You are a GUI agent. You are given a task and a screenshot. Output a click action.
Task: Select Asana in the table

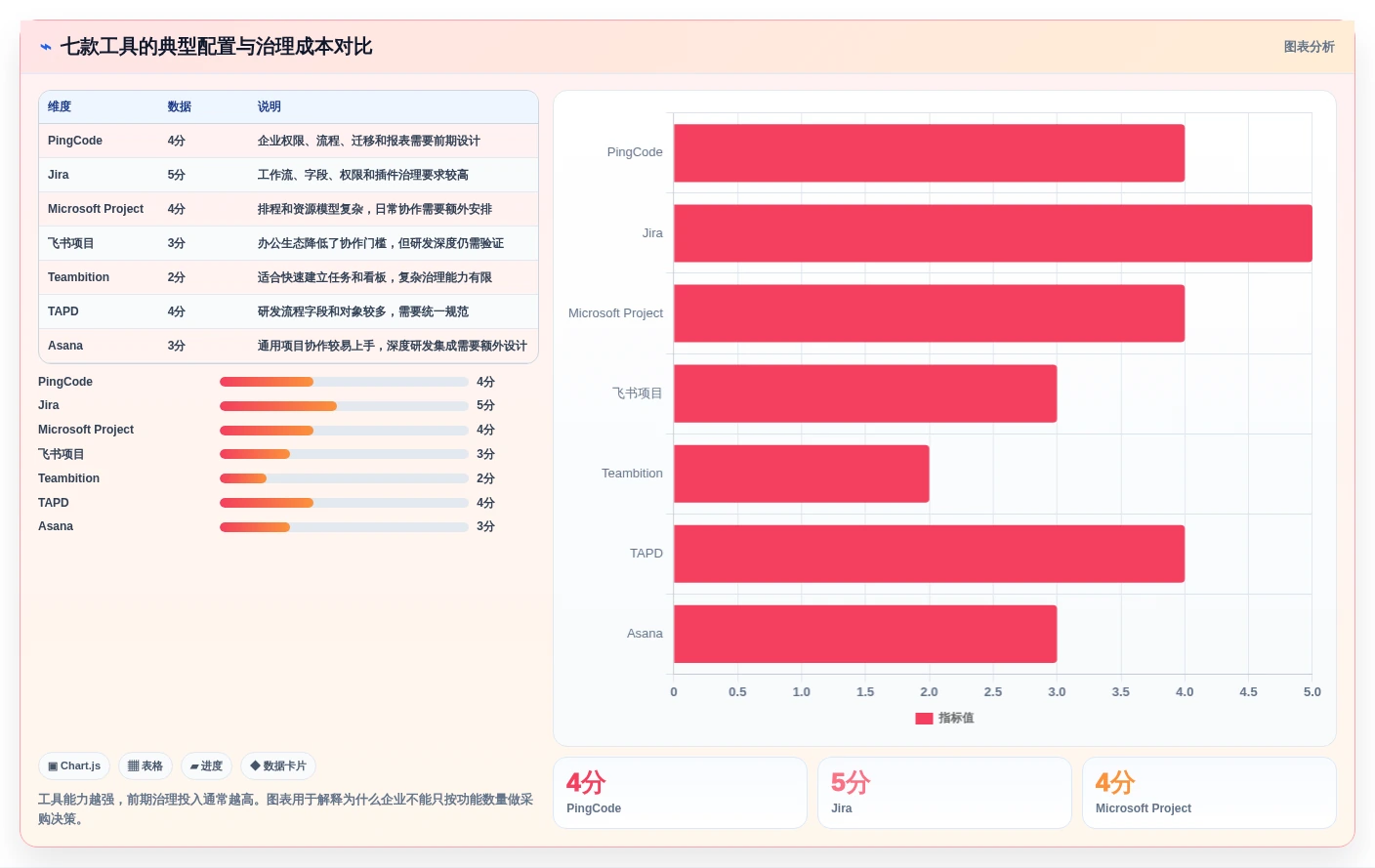pos(65,346)
